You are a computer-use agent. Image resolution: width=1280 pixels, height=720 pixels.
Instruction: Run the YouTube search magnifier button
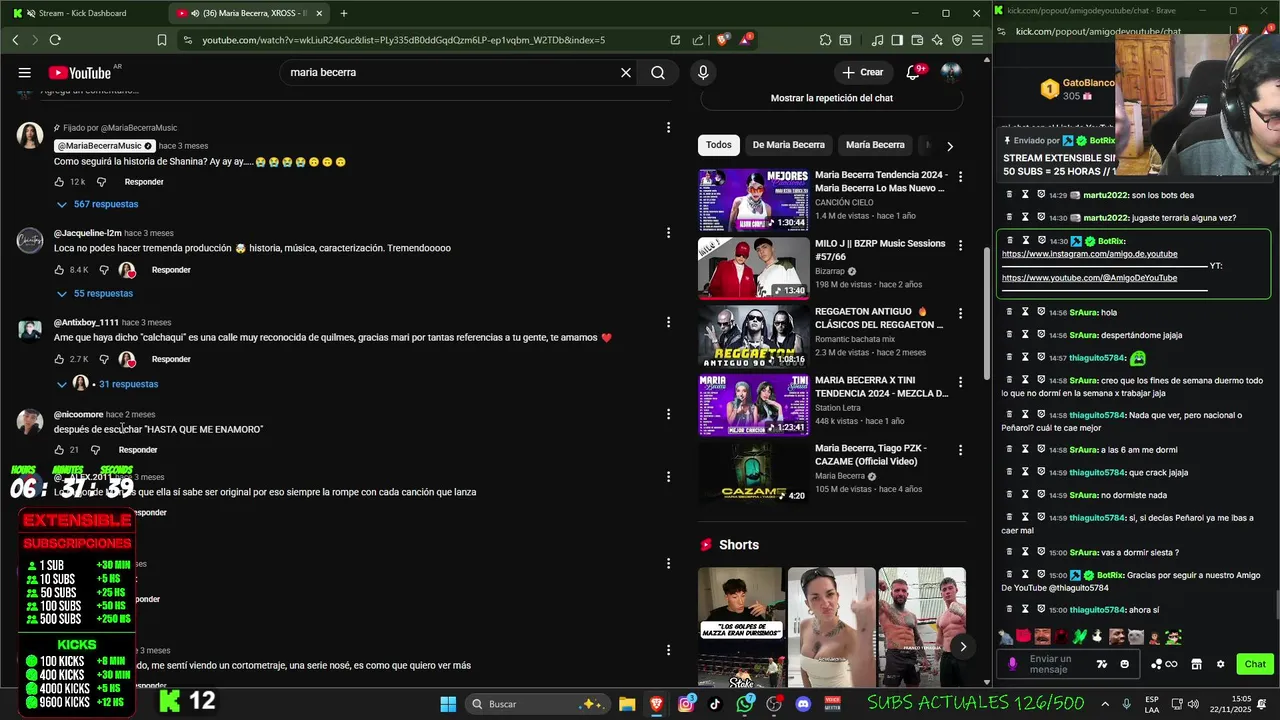(658, 72)
